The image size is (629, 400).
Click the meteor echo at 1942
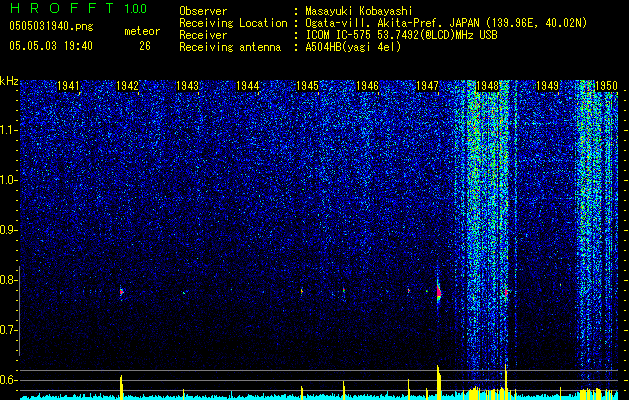point(122,292)
